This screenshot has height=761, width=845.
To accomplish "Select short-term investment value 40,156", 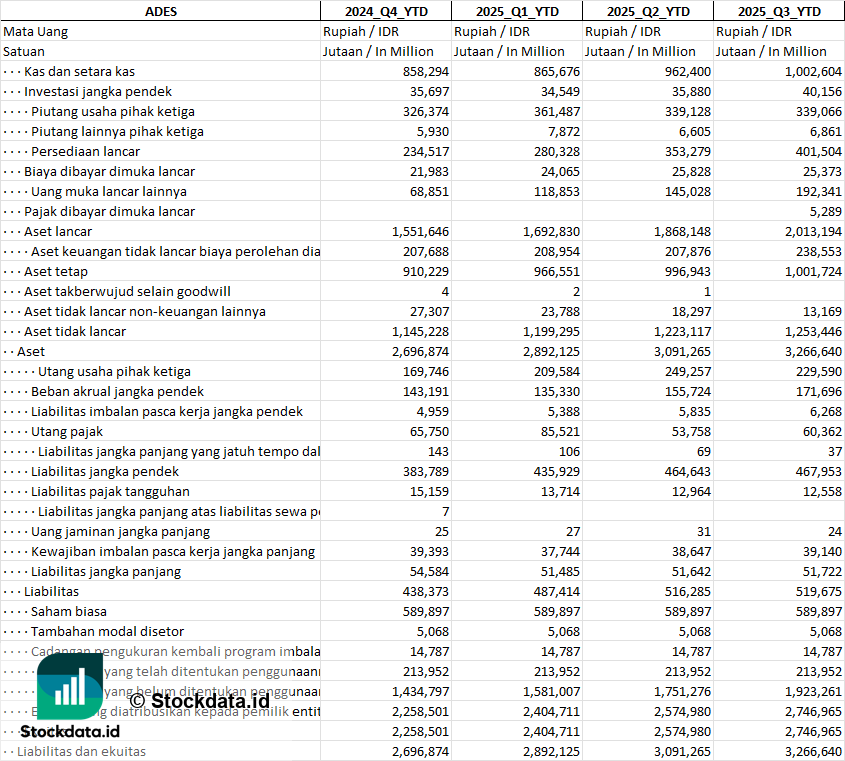I will (822, 91).
